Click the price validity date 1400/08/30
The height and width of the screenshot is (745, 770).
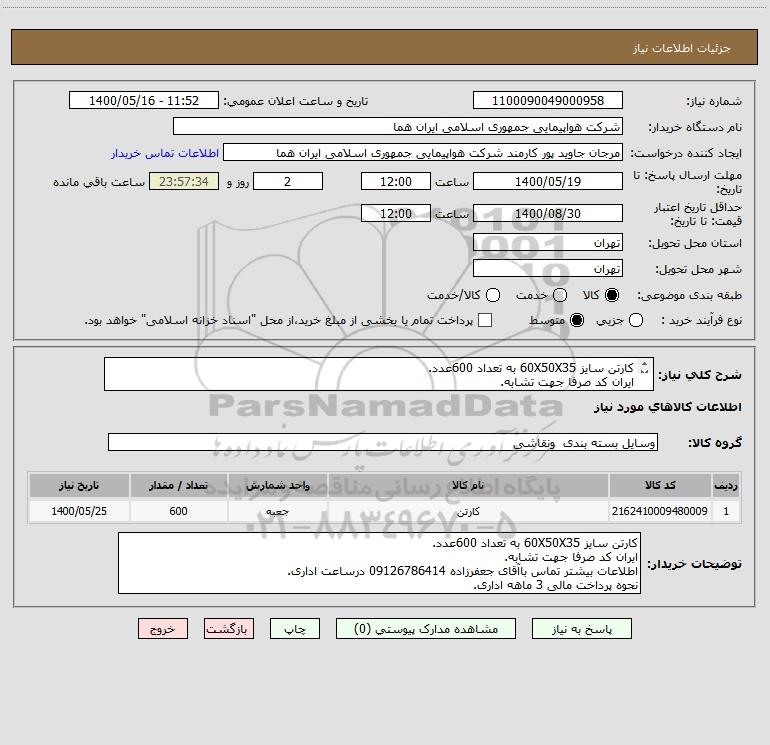[x=548, y=213]
